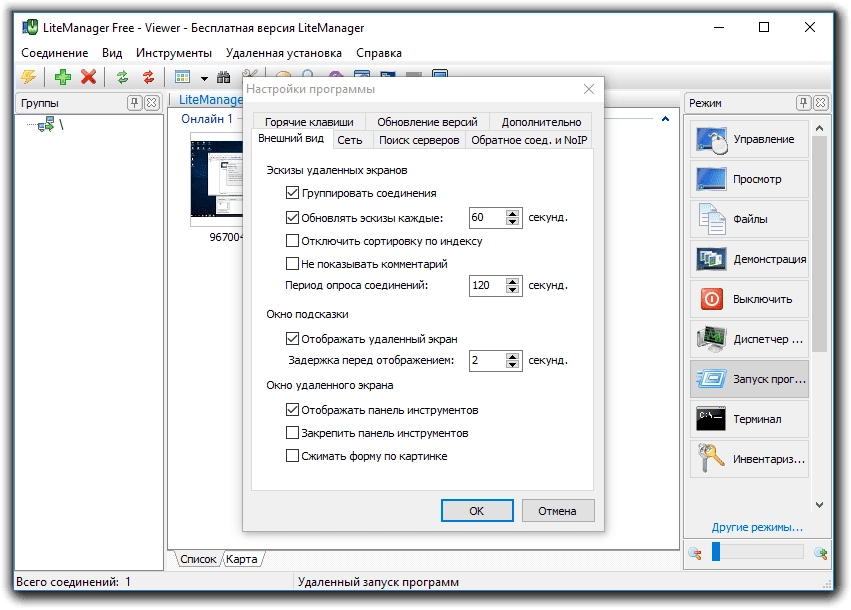Click the red arrows refresh-all toolbar icon

coord(148,77)
